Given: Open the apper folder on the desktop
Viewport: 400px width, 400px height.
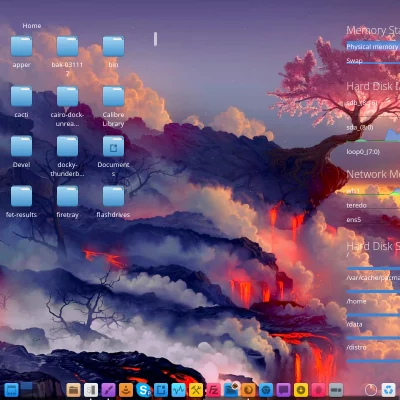Looking at the screenshot, I should point(22,47).
